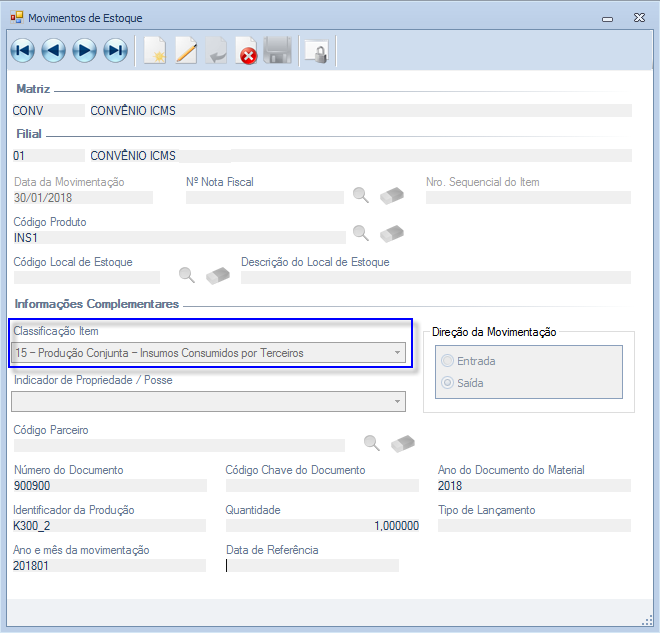This screenshot has height=633, width=660.
Task: Click the save floppy disk icon
Action: click(277, 51)
